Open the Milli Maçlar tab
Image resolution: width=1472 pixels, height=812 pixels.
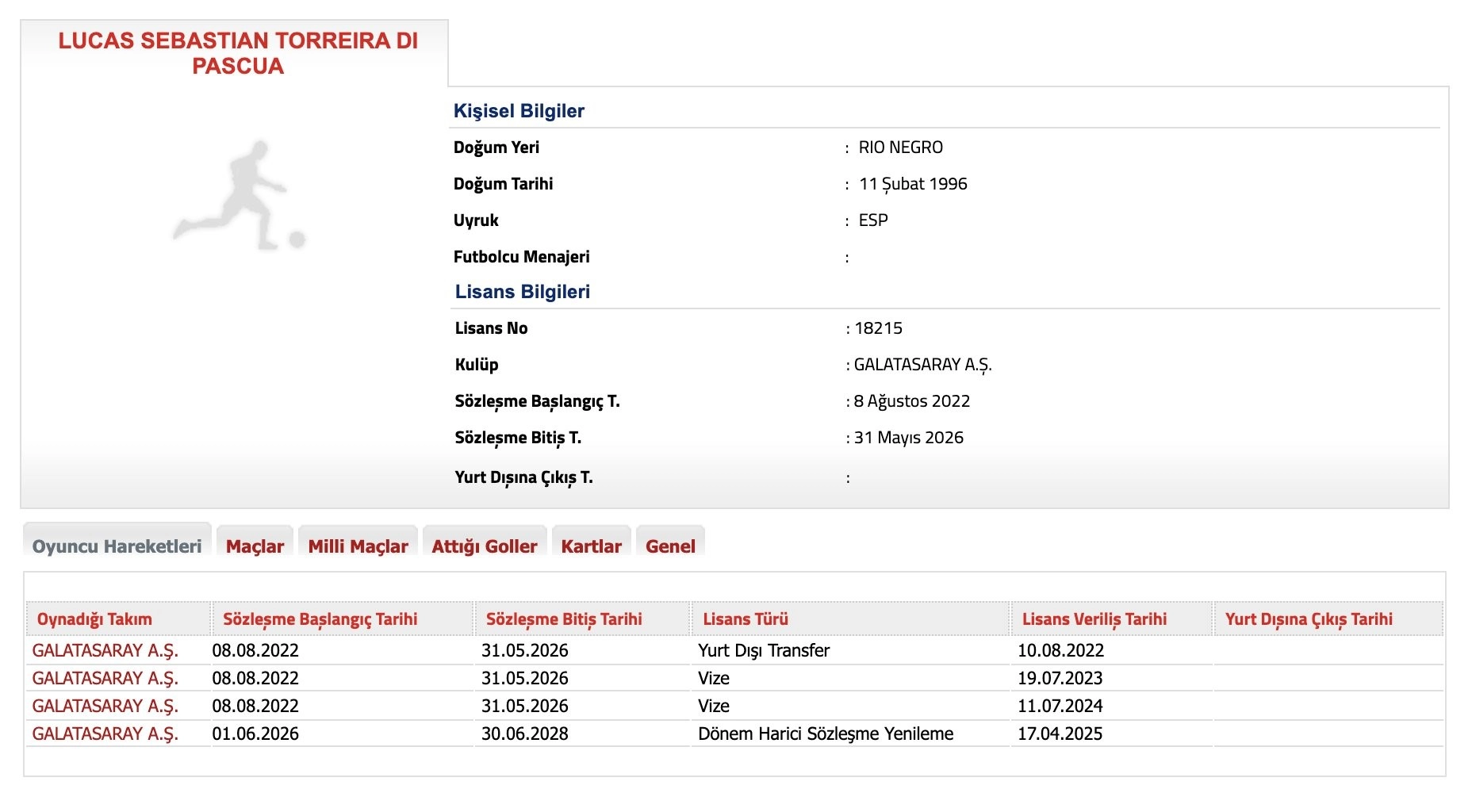click(358, 546)
